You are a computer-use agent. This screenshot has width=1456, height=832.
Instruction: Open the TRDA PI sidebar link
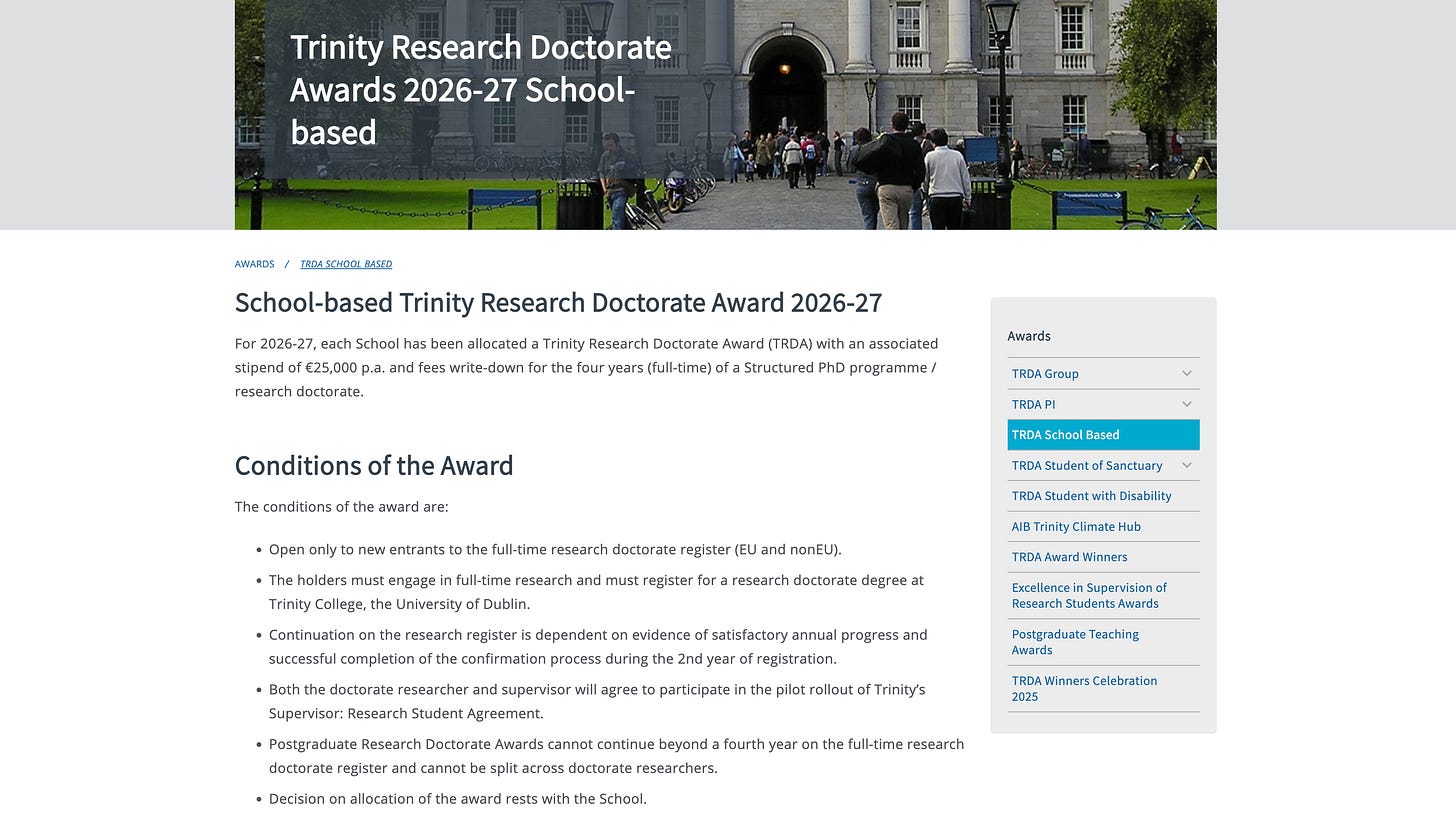(1033, 405)
